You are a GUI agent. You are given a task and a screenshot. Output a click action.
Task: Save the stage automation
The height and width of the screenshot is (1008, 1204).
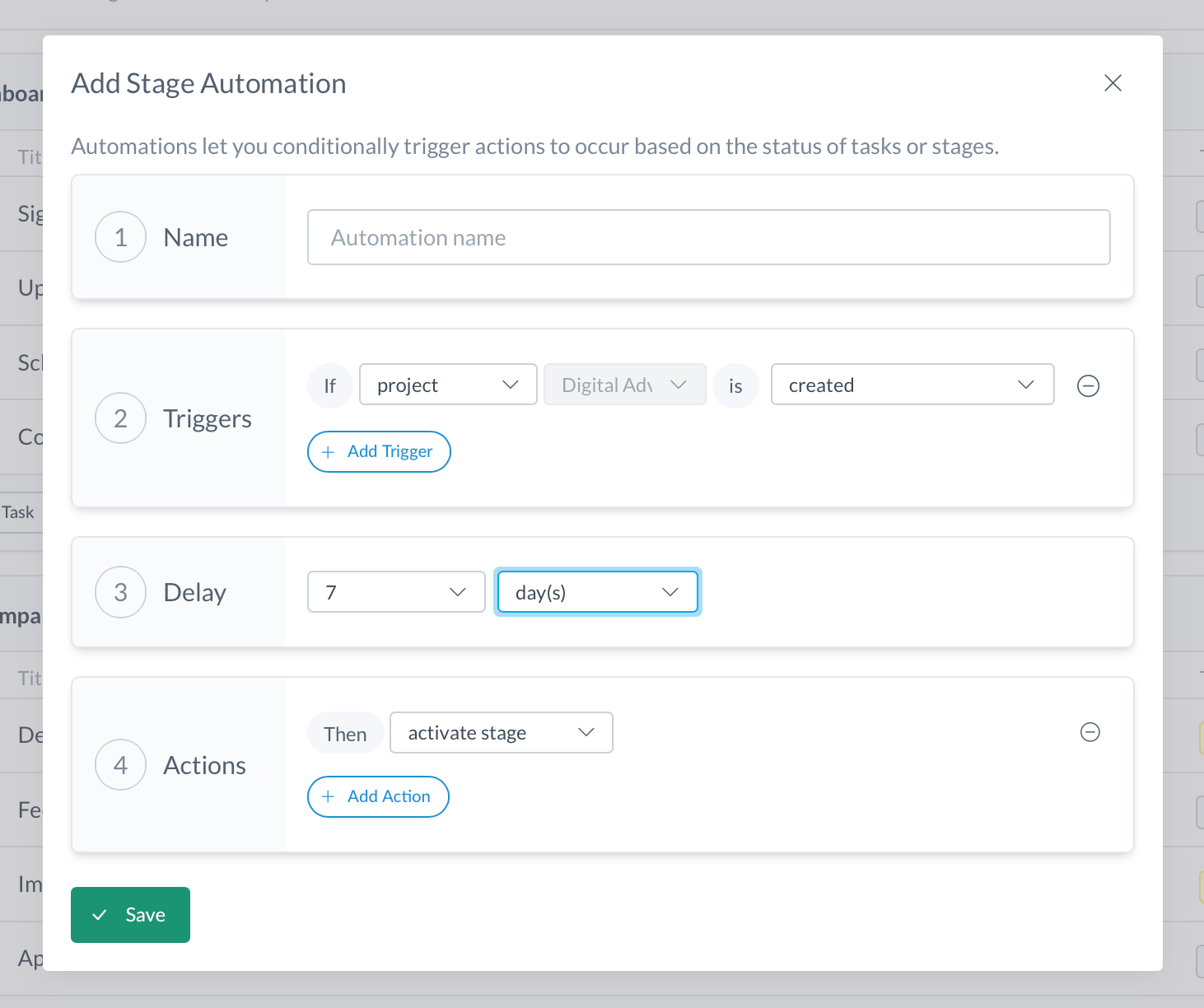point(130,915)
